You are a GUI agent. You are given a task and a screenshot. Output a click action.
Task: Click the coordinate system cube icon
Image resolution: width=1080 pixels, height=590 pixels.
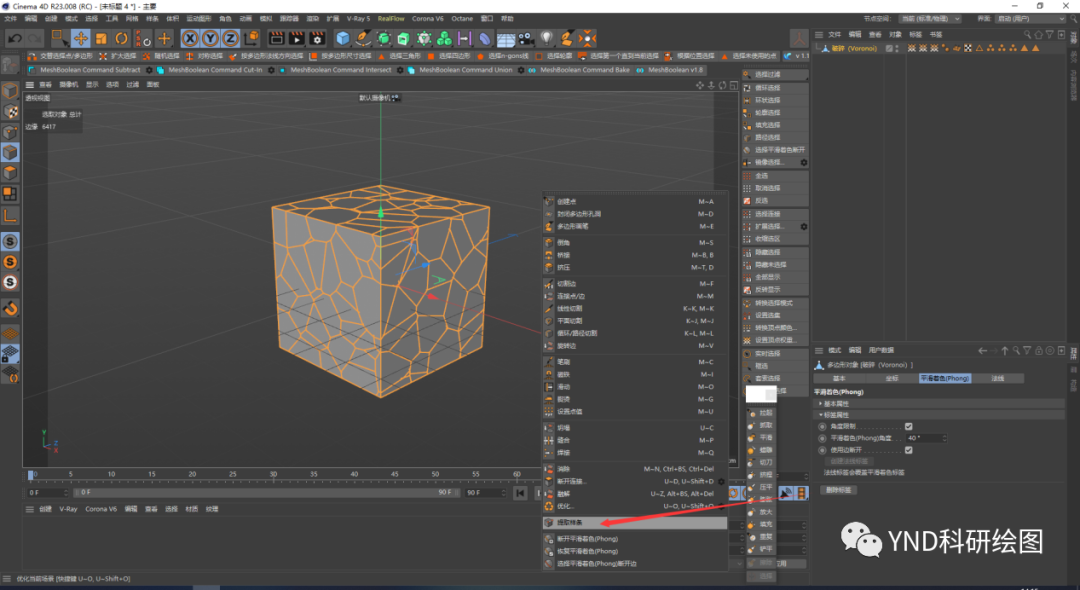(251, 39)
